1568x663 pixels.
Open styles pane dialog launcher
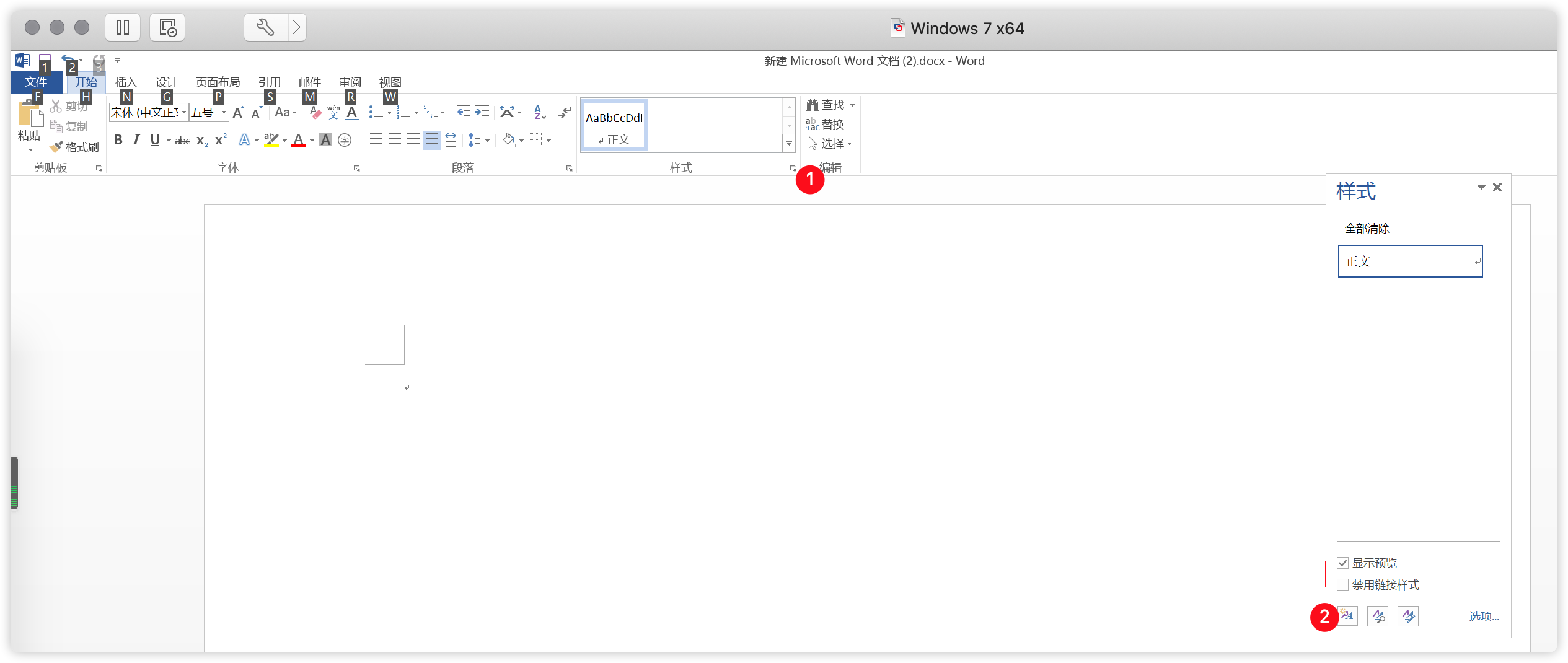[x=793, y=169]
